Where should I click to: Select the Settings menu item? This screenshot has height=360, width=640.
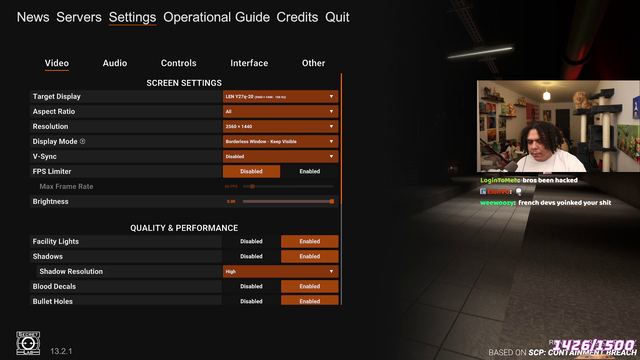click(x=132, y=17)
